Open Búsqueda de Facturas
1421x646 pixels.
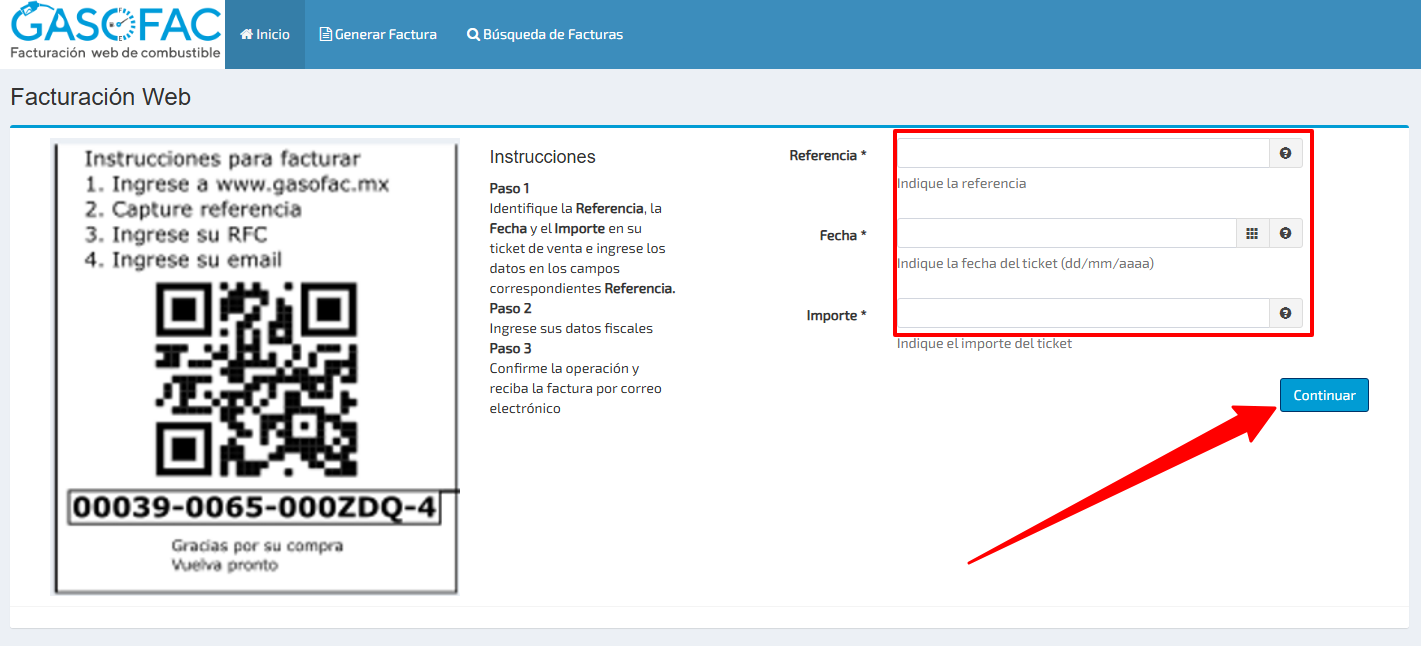545,34
